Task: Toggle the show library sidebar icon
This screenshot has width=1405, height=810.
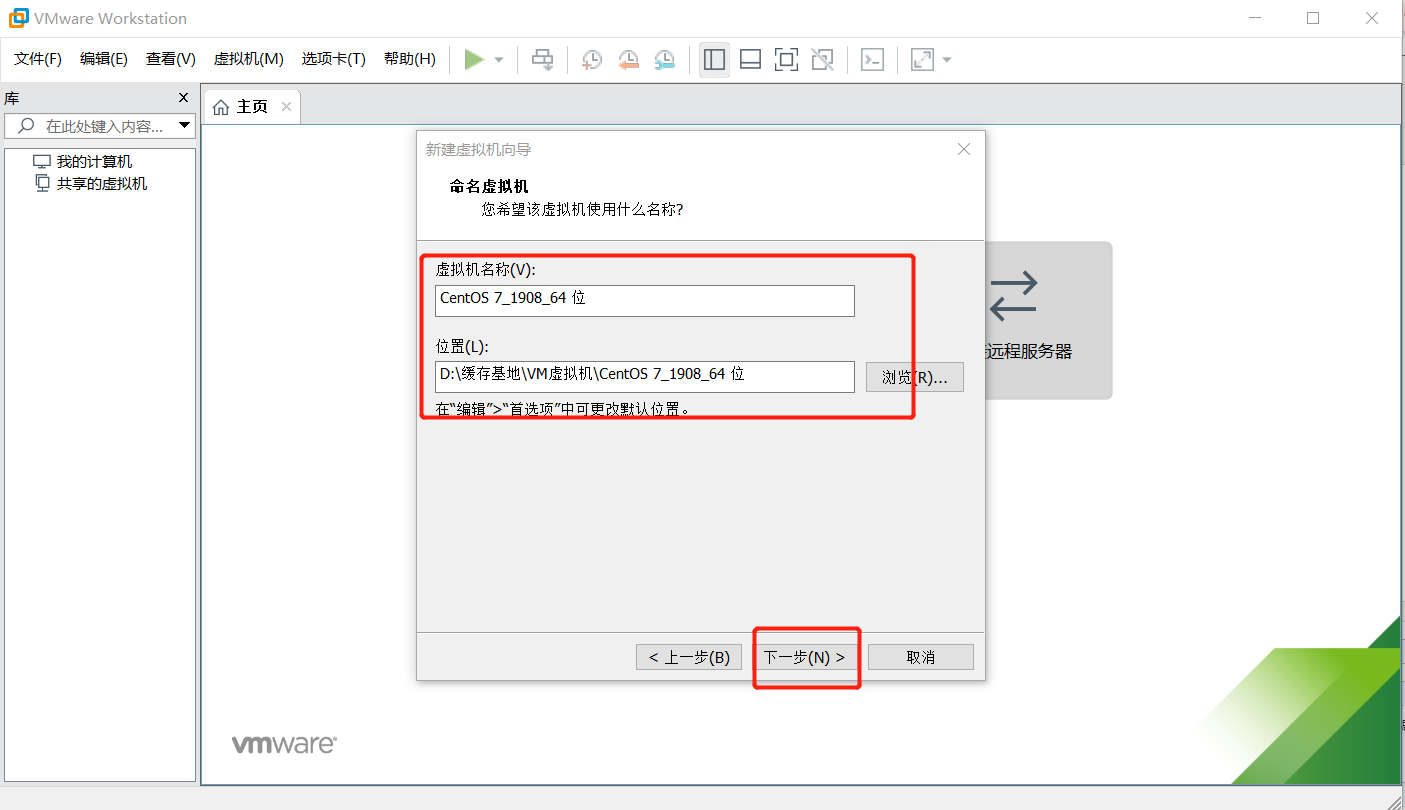Action: [714, 60]
